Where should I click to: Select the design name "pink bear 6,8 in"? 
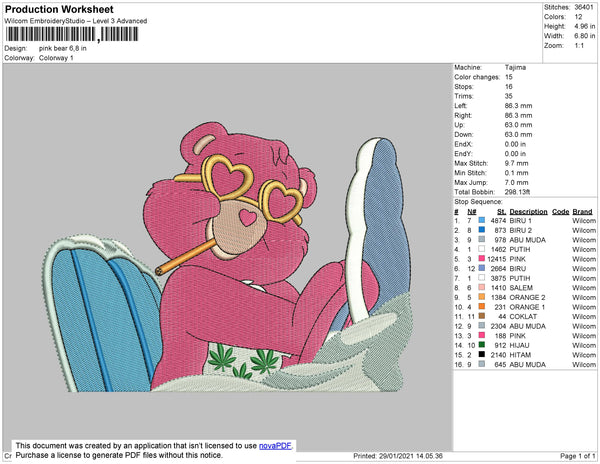click(x=62, y=49)
